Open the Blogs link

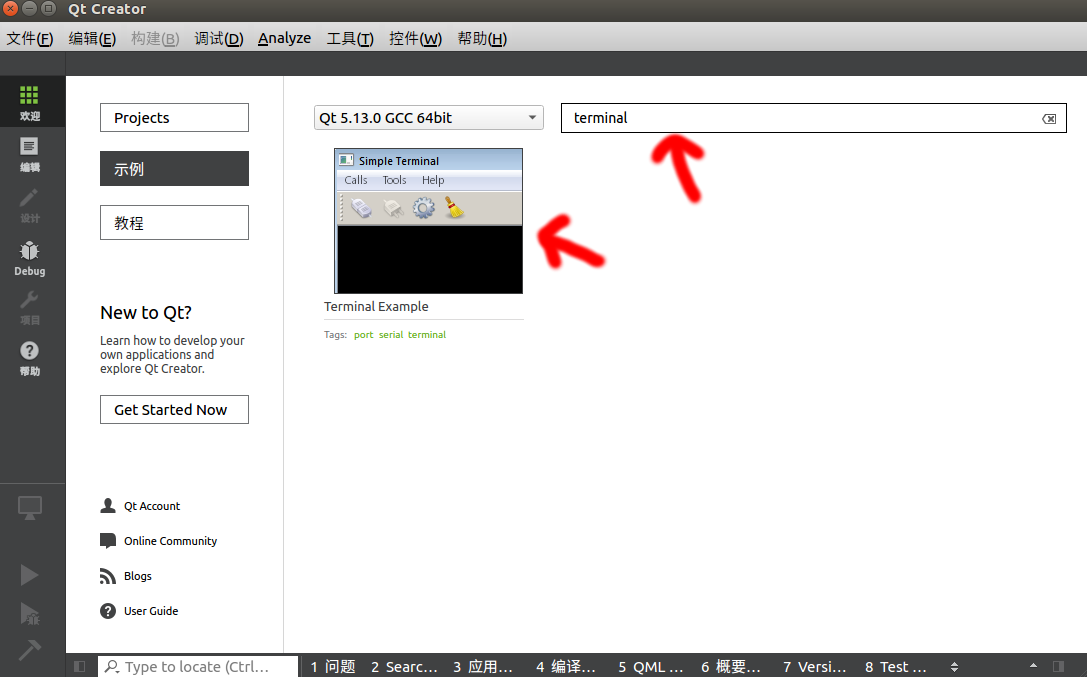[x=137, y=576]
